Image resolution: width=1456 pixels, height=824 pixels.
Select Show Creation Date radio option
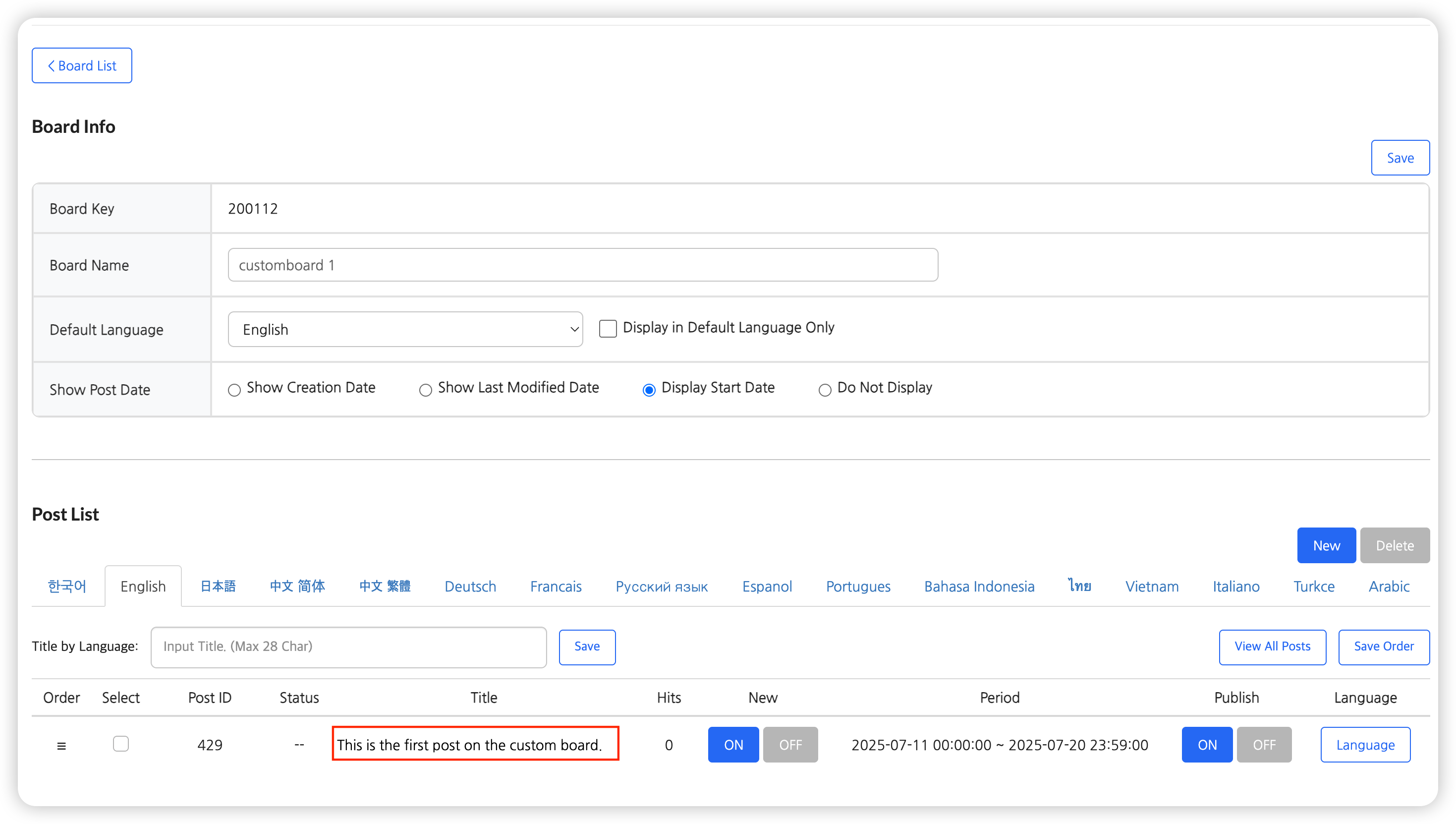[x=234, y=390]
